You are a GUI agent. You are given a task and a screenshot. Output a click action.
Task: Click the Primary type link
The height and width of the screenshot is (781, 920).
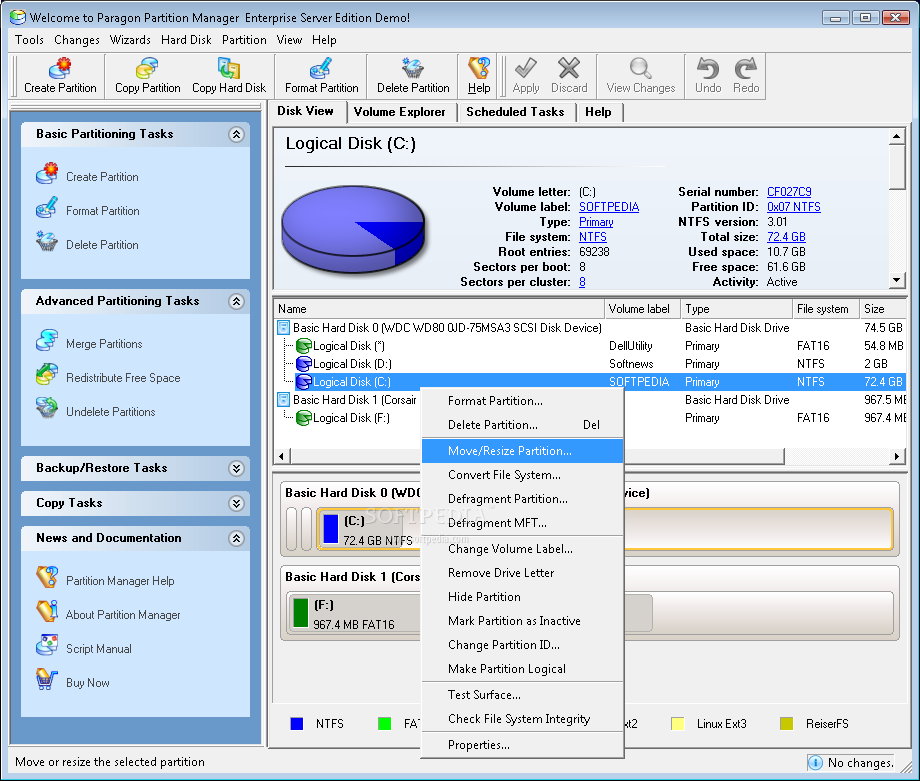coord(596,222)
